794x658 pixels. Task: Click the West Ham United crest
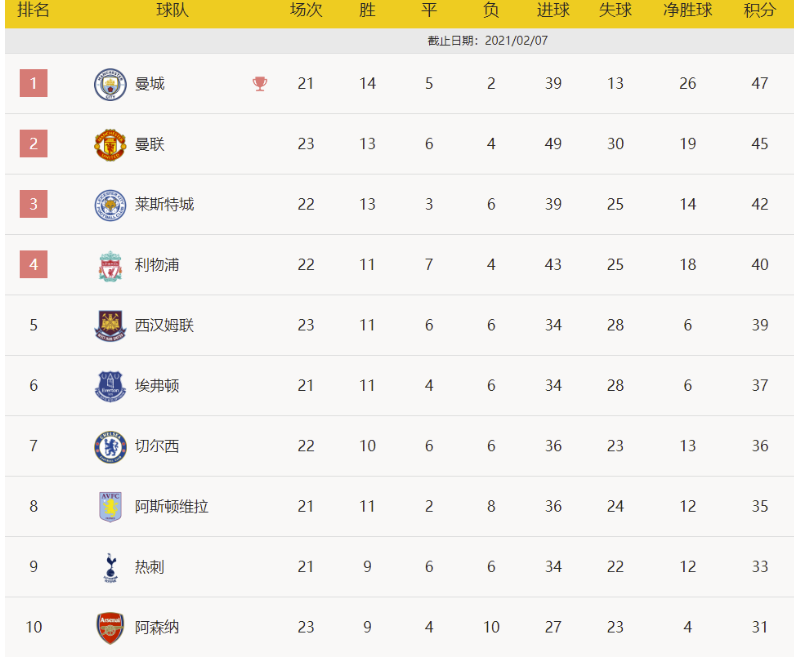tap(109, 325)
